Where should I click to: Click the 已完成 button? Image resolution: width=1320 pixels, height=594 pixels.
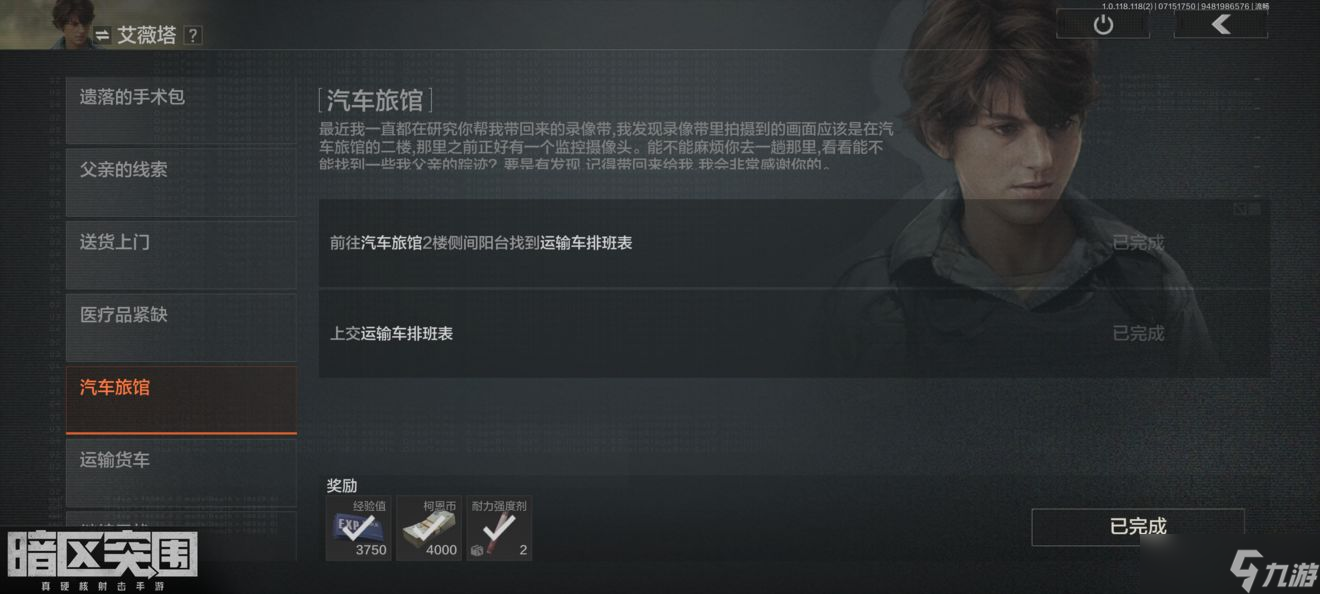1138,527
